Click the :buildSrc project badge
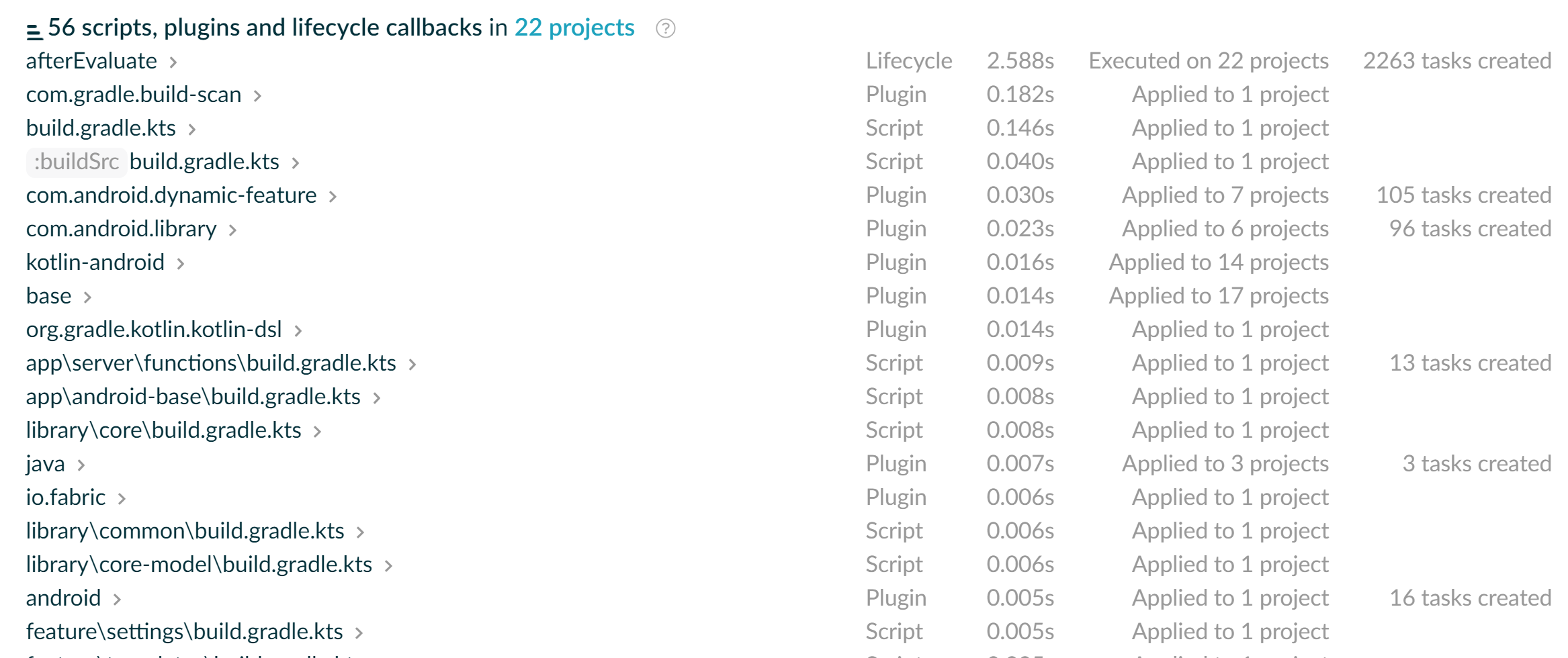The width and height of the screenshot is (1568, 658). (76, 162)
